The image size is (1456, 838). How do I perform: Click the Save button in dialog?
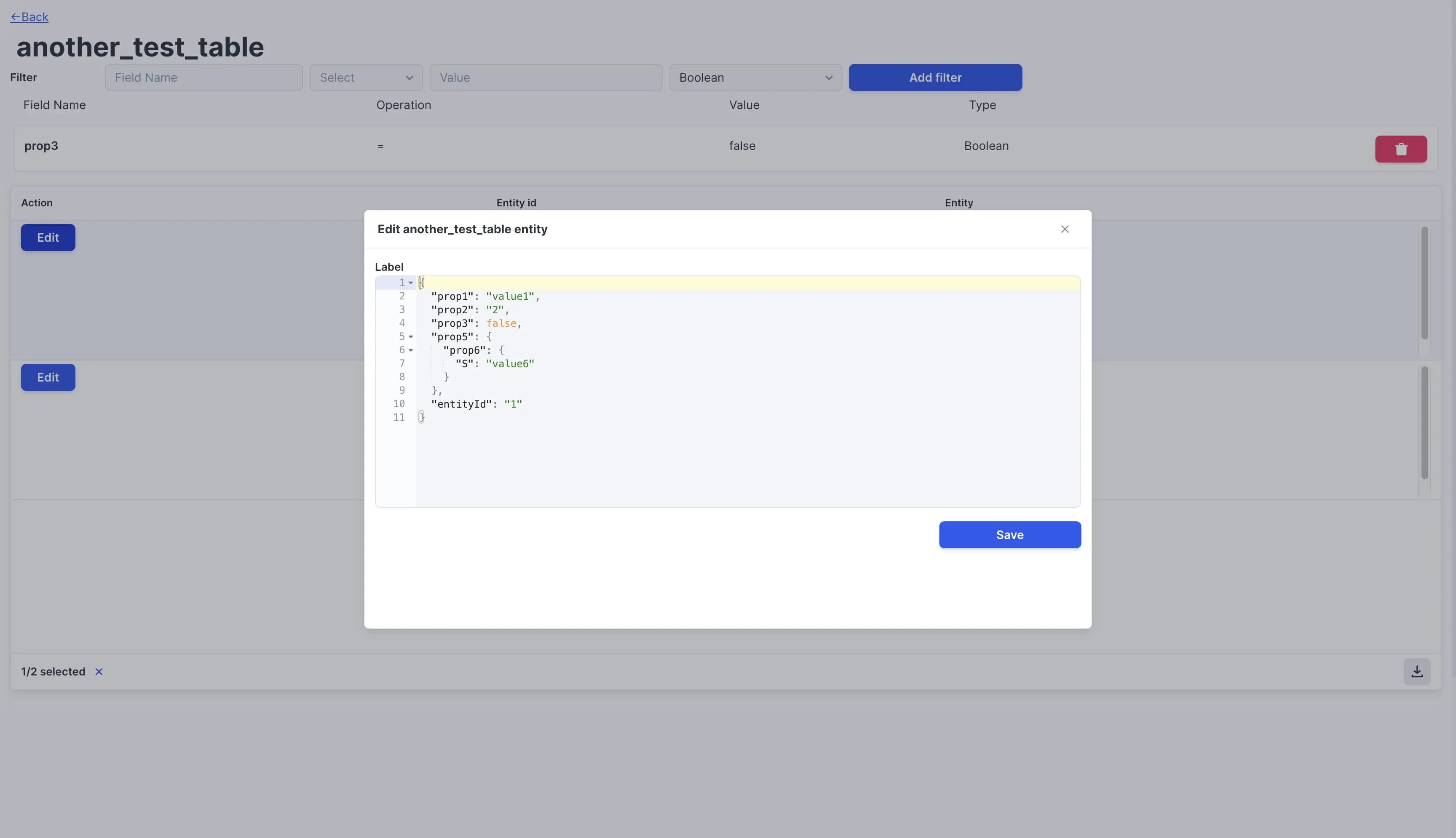point(1009,535)
